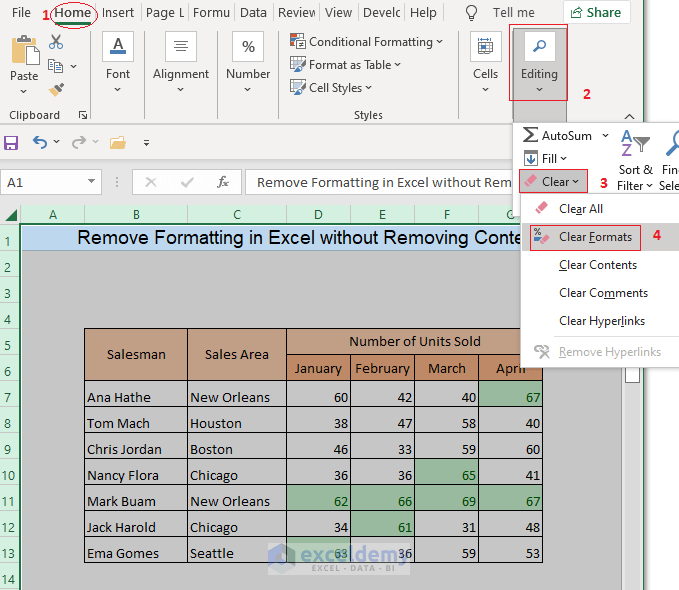
Task: Click the Share button
Action: (597, 13)
